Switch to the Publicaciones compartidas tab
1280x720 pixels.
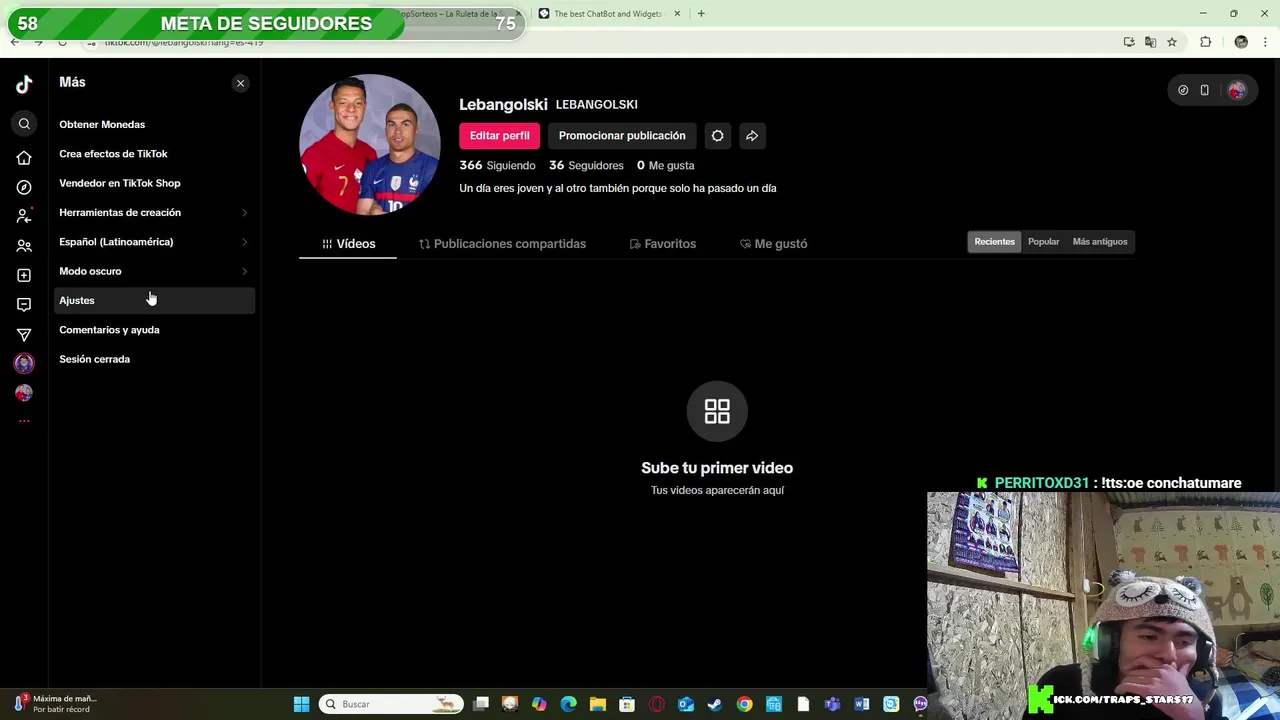[x=502, y=244]
